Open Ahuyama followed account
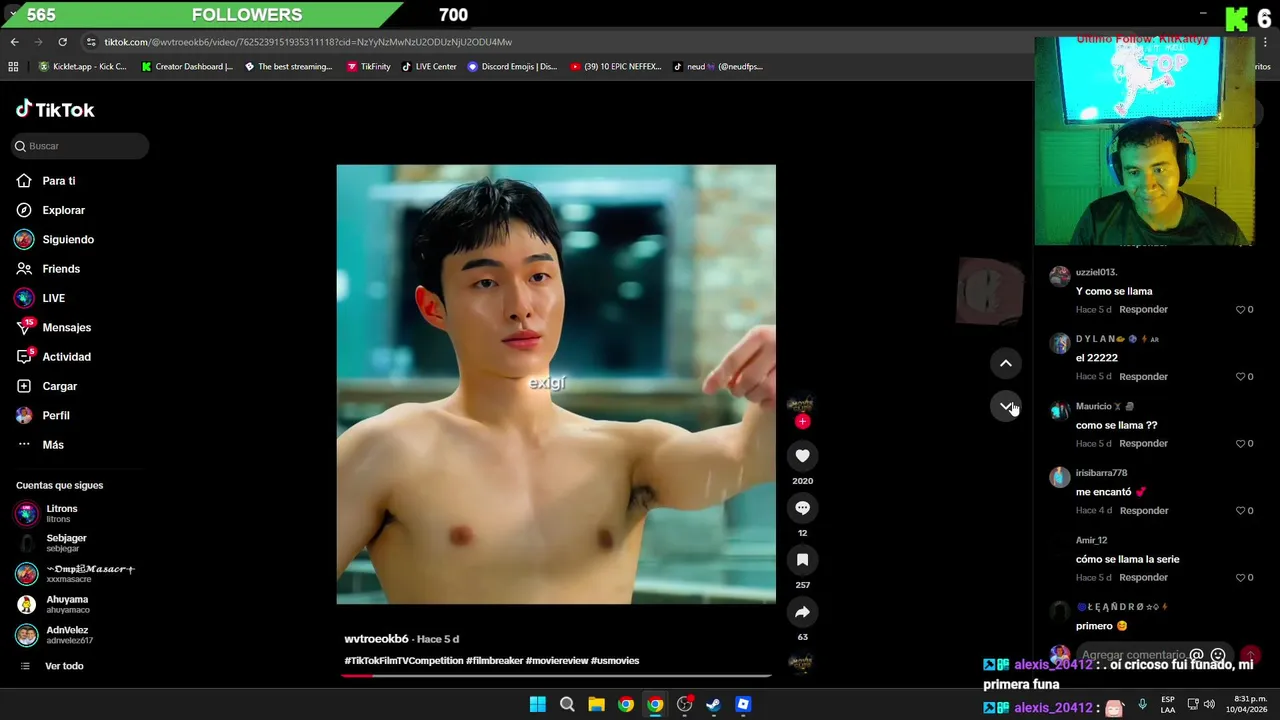This screenshot has height=720, width=1280. coord(67,604)
